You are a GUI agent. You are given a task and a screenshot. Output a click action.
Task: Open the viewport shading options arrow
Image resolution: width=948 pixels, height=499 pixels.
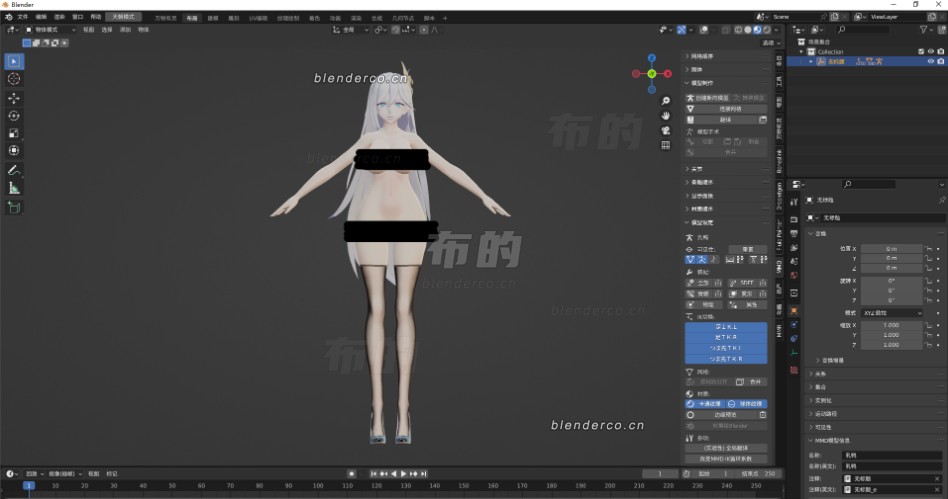pos(777,30)
